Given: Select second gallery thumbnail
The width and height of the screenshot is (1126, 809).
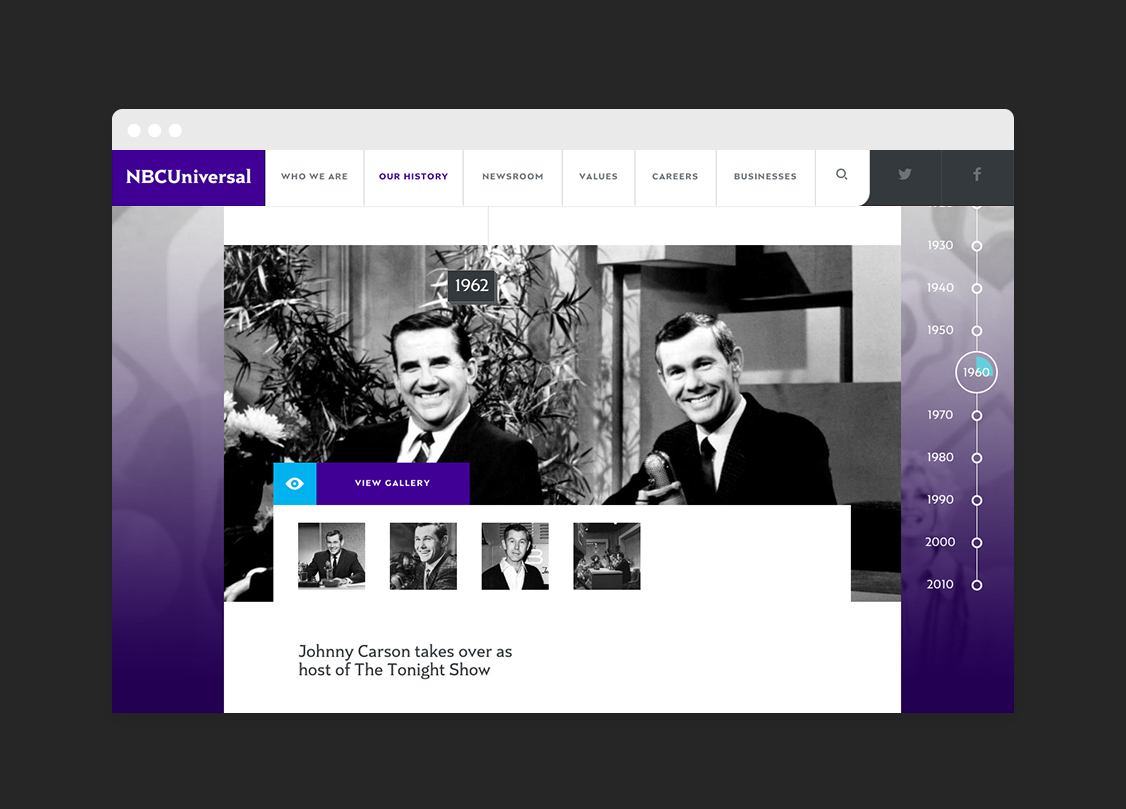Looking at the screenshot, I should (x=423, y=556).
